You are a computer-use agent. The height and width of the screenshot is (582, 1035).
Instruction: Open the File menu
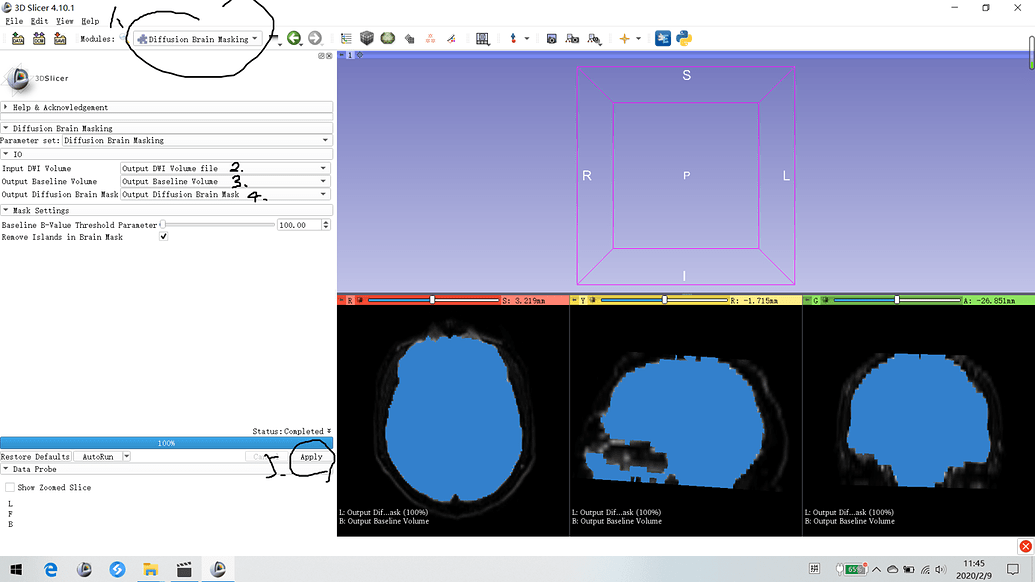[x=14, y=20]
